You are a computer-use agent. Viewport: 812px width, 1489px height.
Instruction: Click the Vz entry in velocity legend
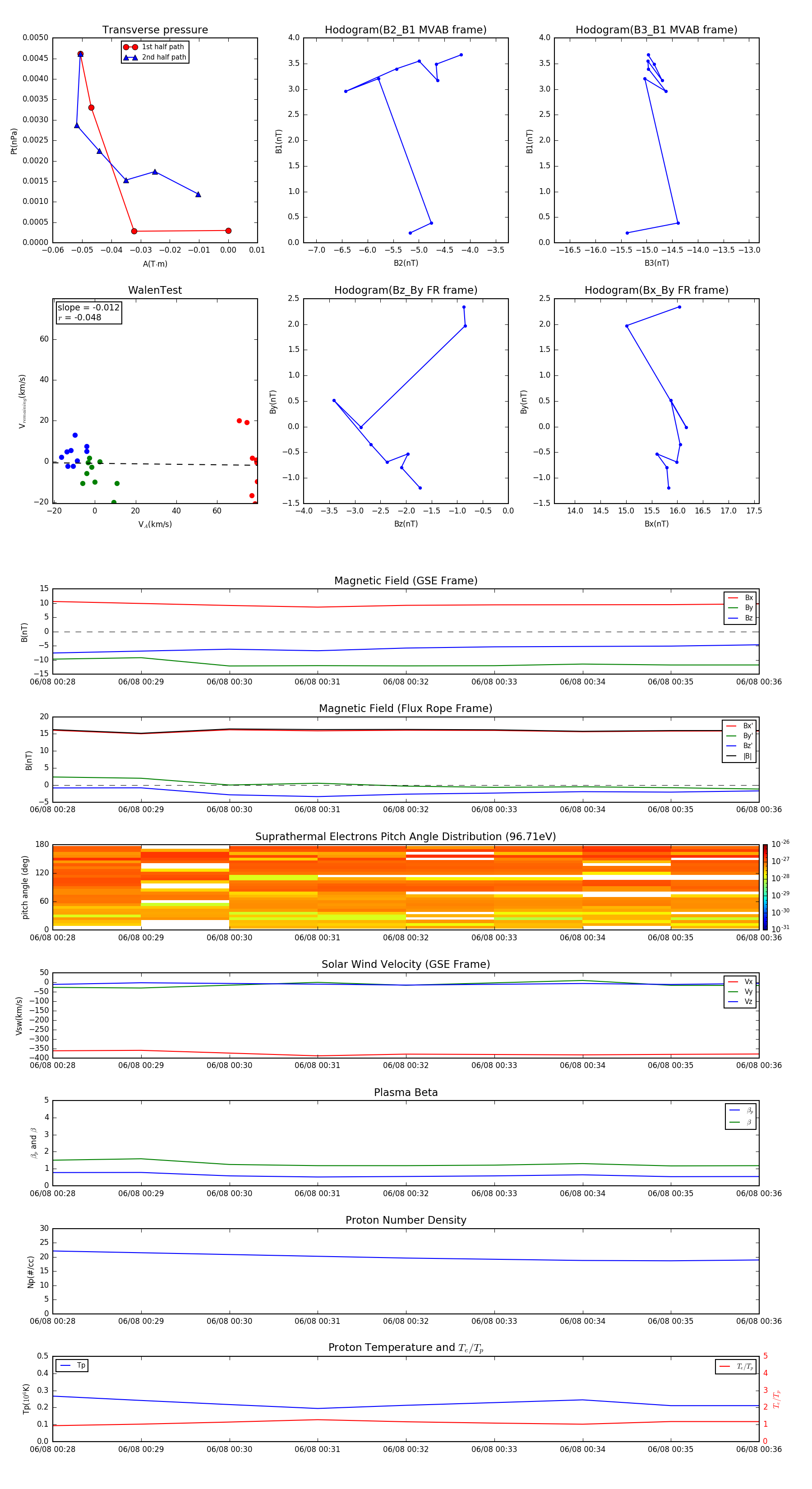tap(740, 1002)
